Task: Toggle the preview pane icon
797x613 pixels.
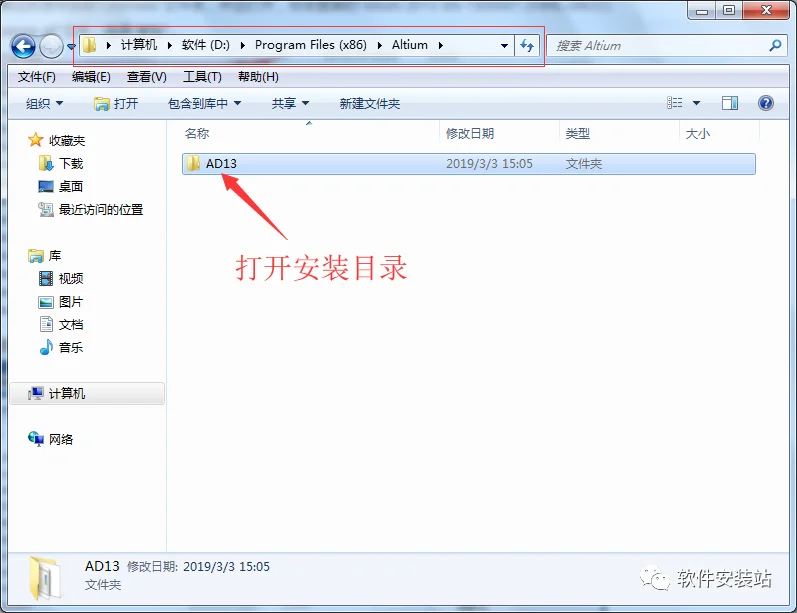Action: click(730, 103)
